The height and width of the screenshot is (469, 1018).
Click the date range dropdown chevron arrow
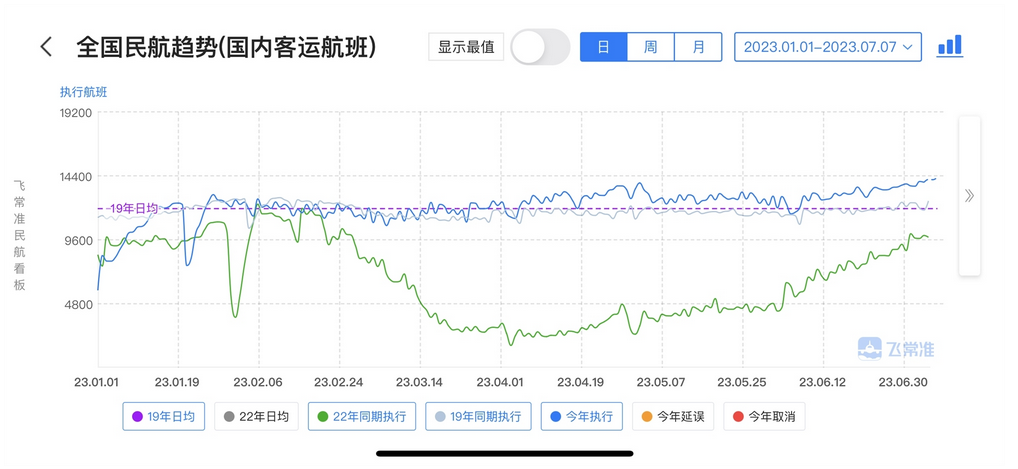[x=908, y=47]
